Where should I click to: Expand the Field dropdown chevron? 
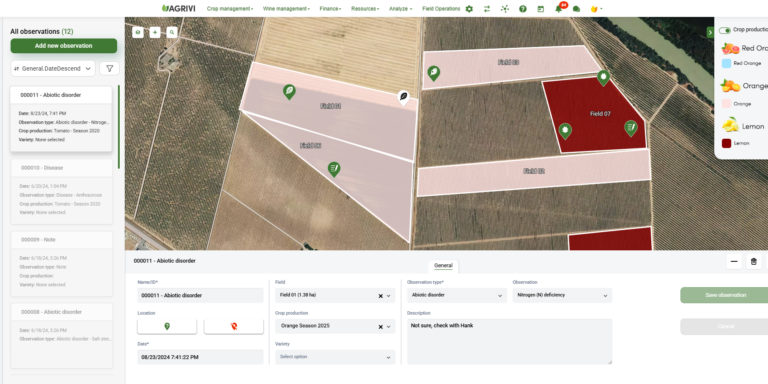(x=389, y=296)
